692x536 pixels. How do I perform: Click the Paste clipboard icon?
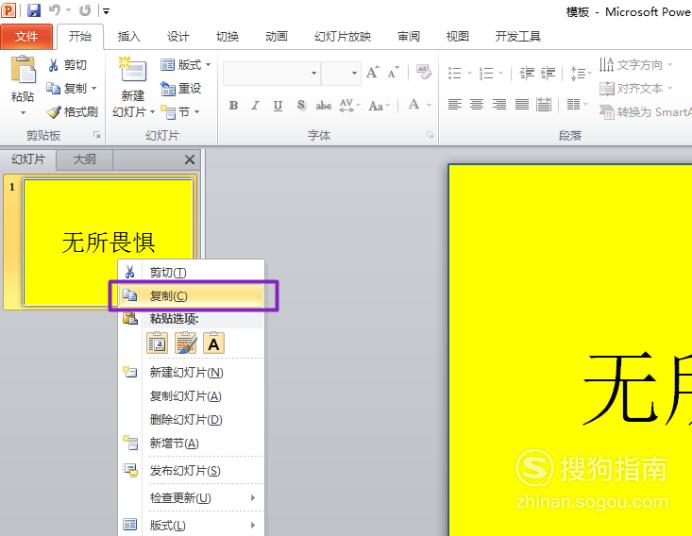pos(23,70)
